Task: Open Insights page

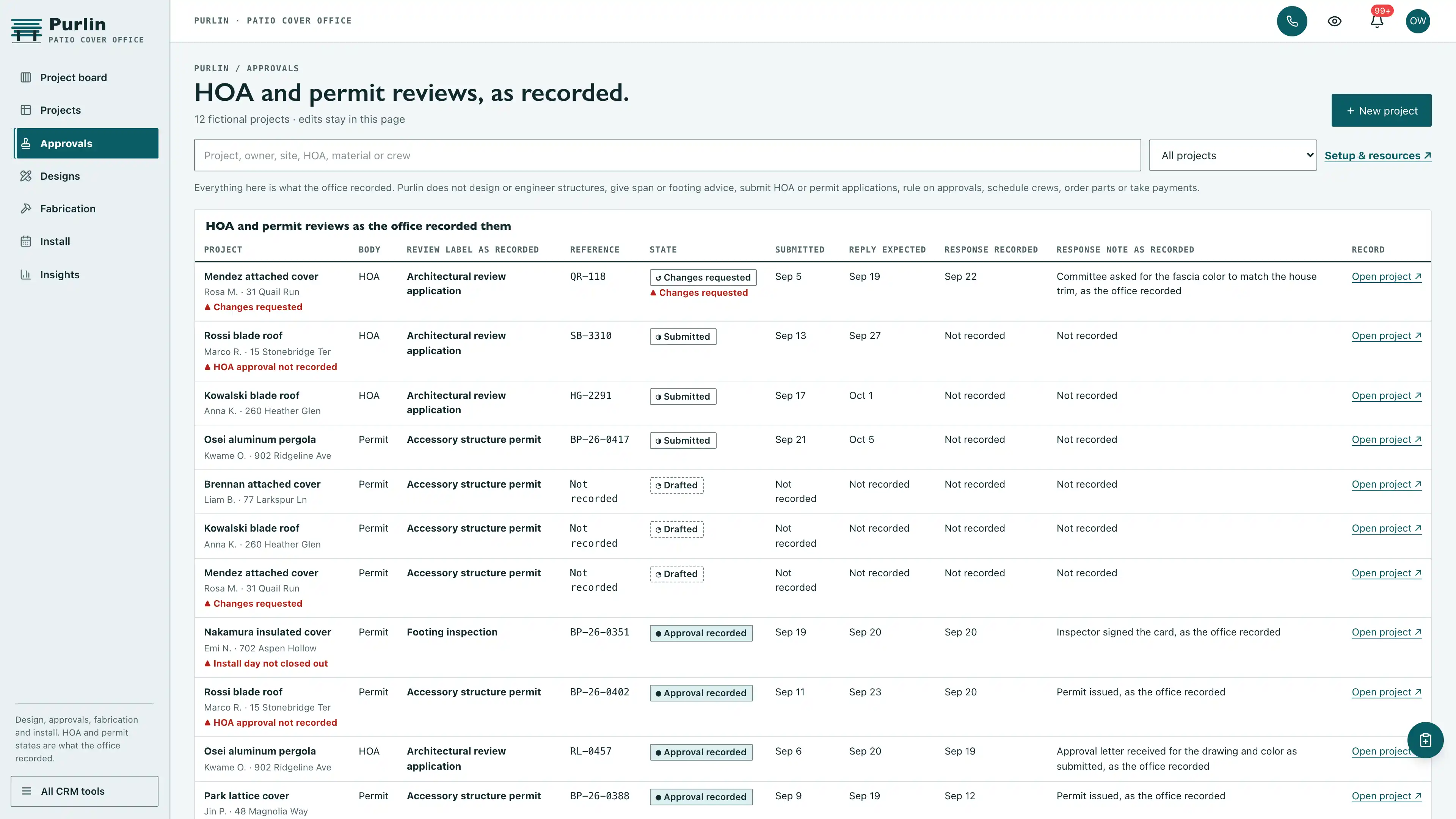Action: coord(86,275)
